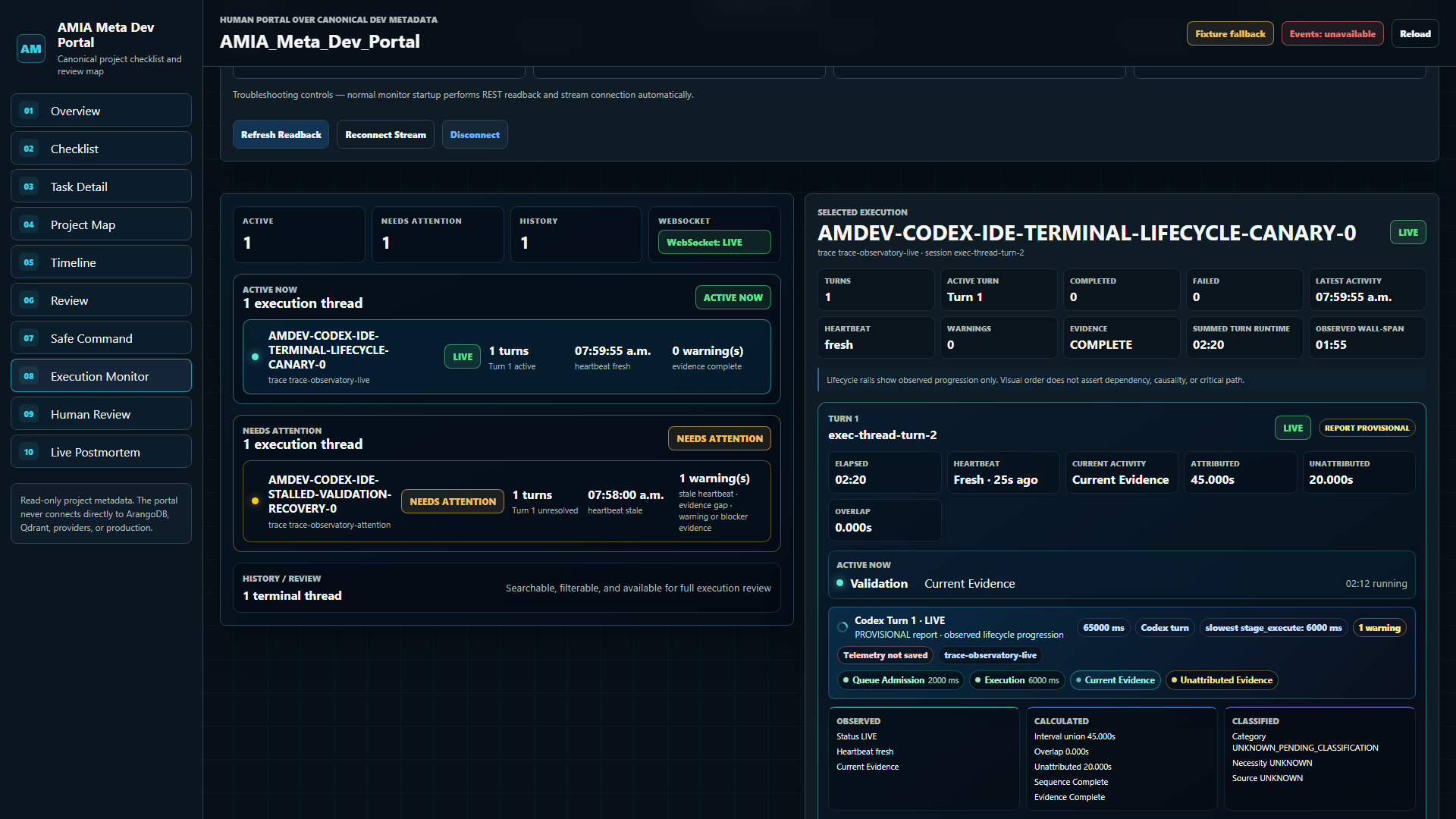Click the Fixture fallback badge
1456x819 pixels.
1230,34
